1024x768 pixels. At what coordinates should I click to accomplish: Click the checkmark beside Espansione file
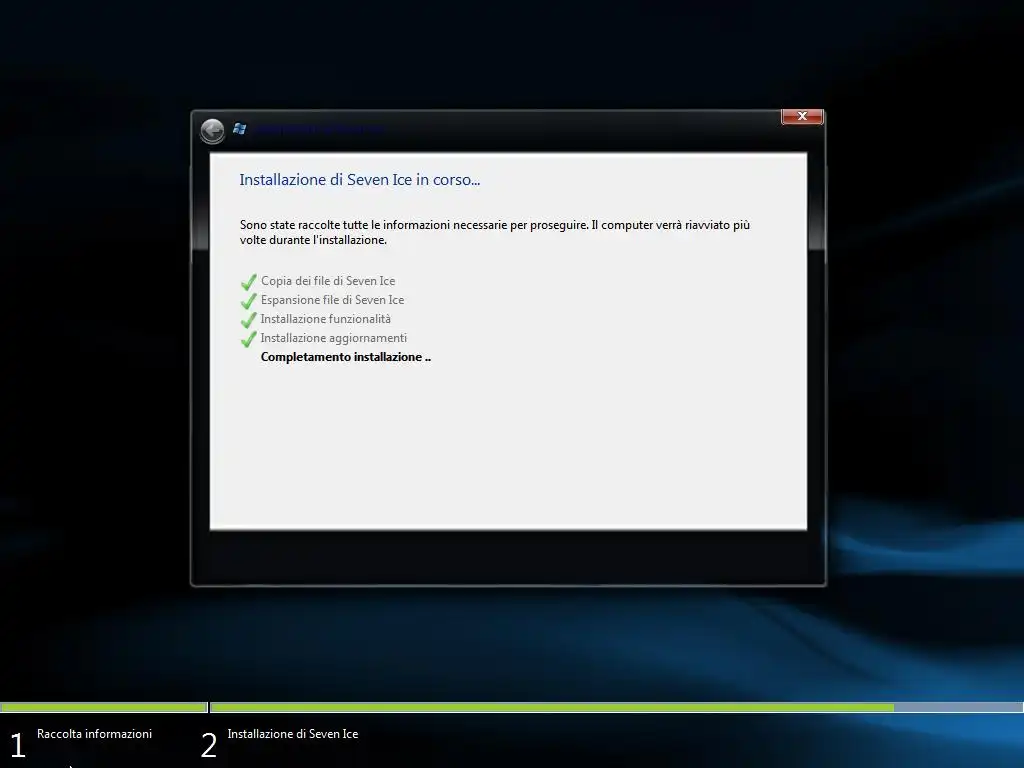pyautogui.click(x=248, y=301)
